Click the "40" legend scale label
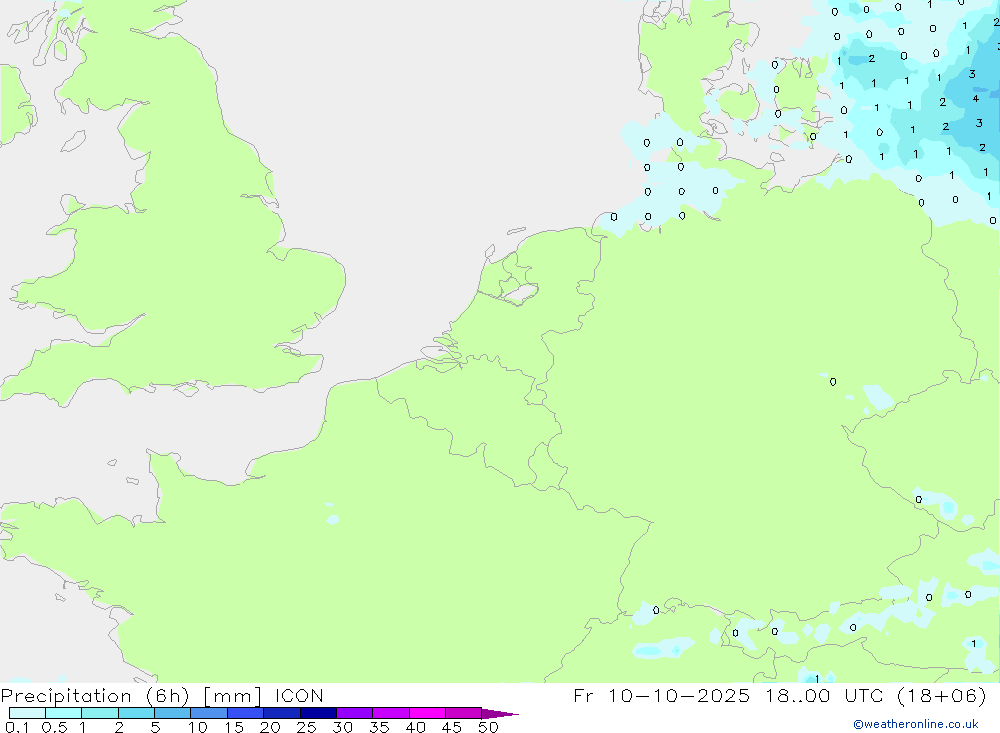Image resolution: width=1000 pixels, height=733 pixels. [x=415, y=727]
